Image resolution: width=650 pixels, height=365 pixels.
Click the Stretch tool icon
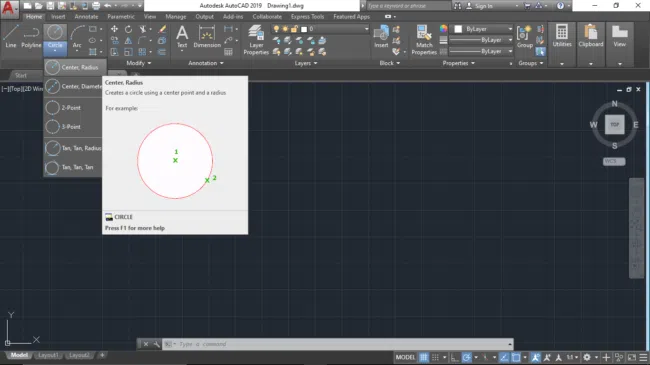(x=114, y=52)
